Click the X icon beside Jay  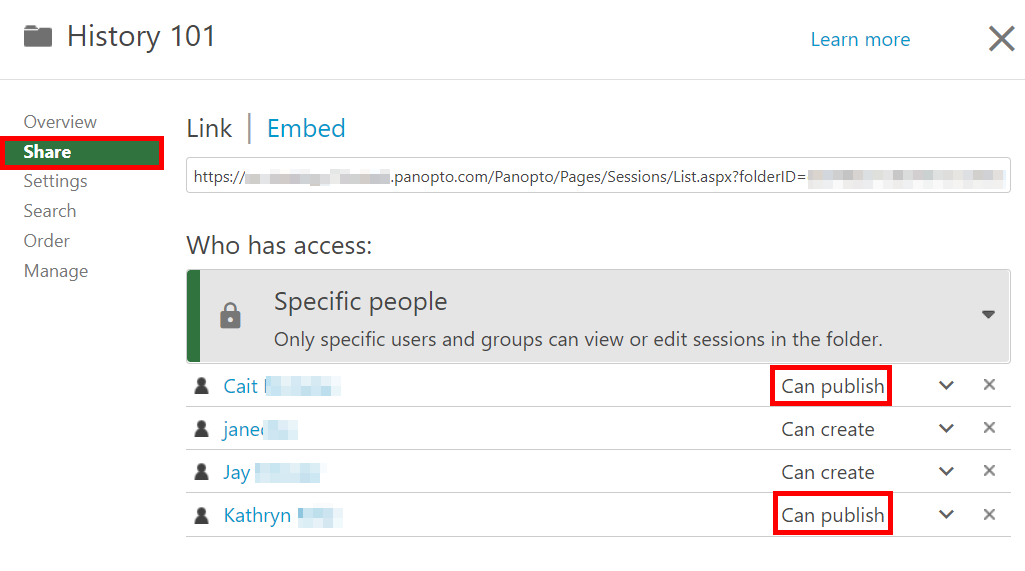[x=989, y=471]
